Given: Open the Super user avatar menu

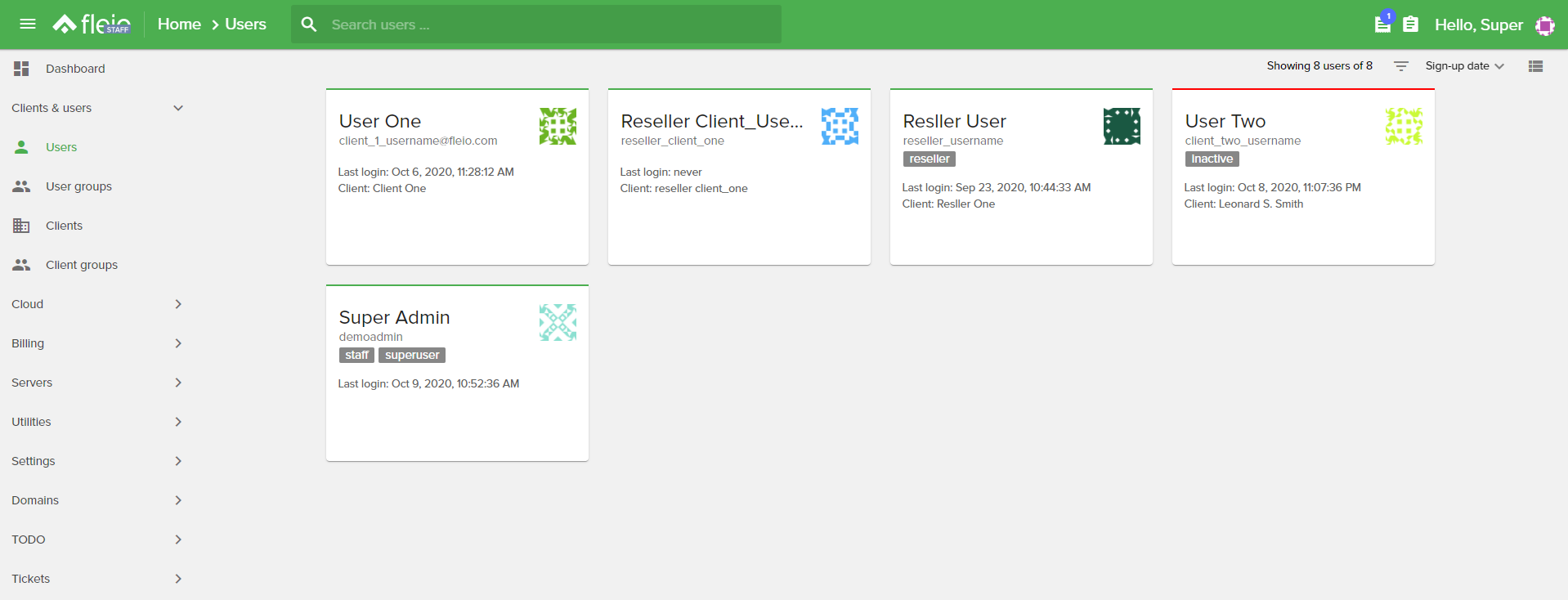Looking at the screenshot, I should 1544,25.
